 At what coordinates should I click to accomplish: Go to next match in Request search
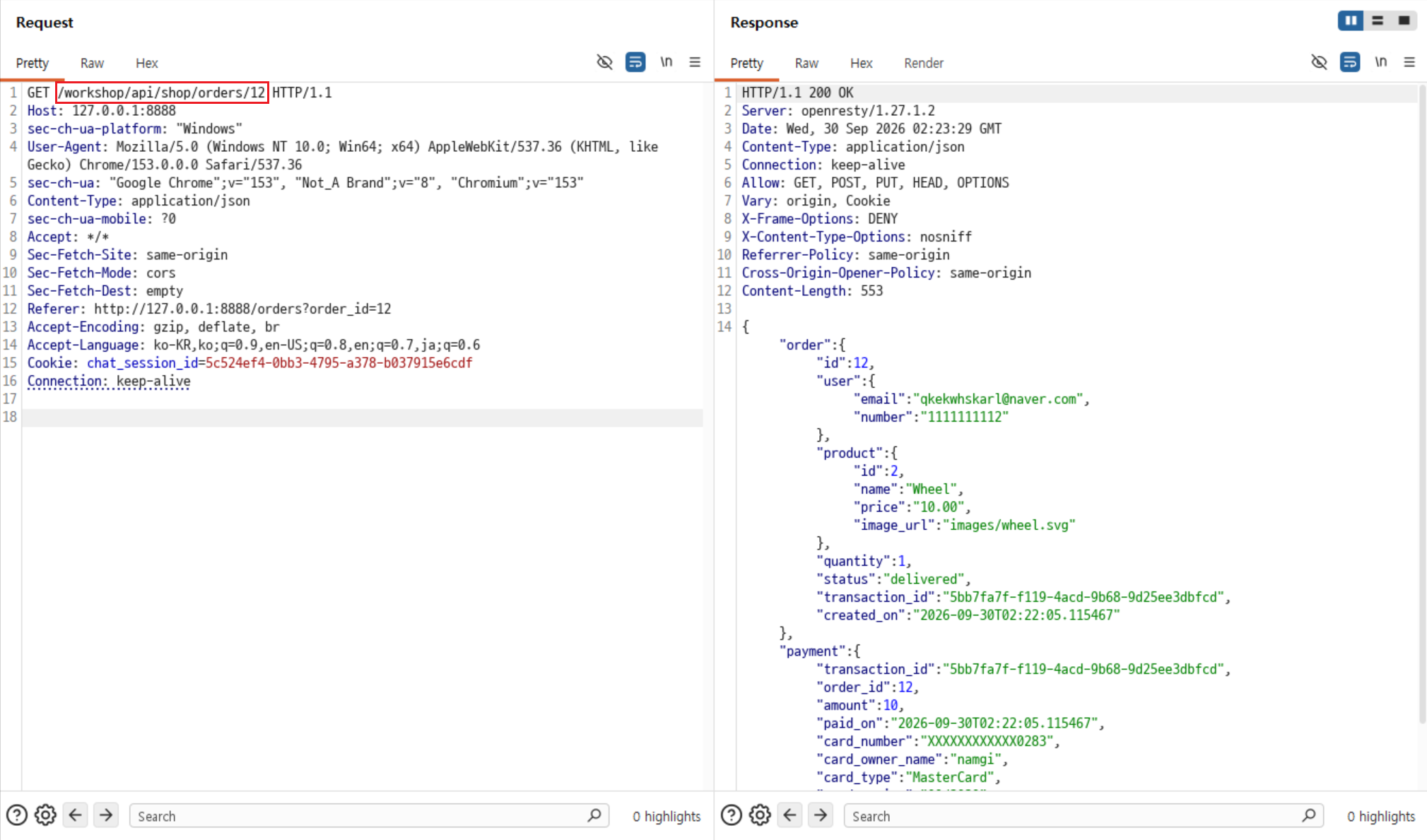(106, 815)
